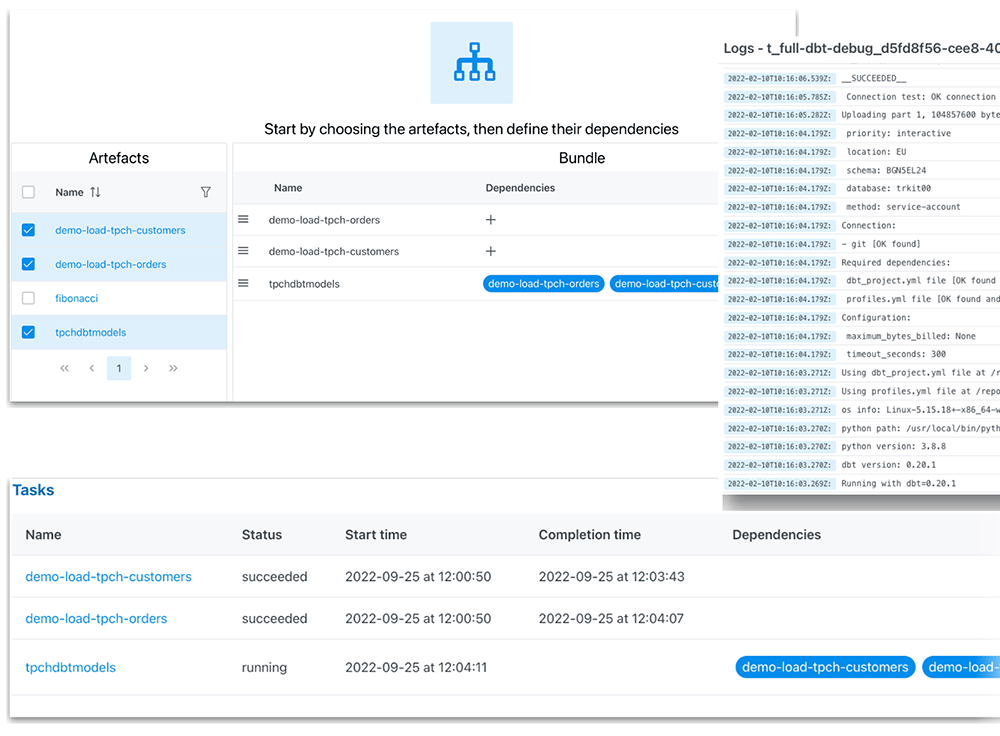
Task: Go to previous artefacts page arrow
Action: pos(92,368)
